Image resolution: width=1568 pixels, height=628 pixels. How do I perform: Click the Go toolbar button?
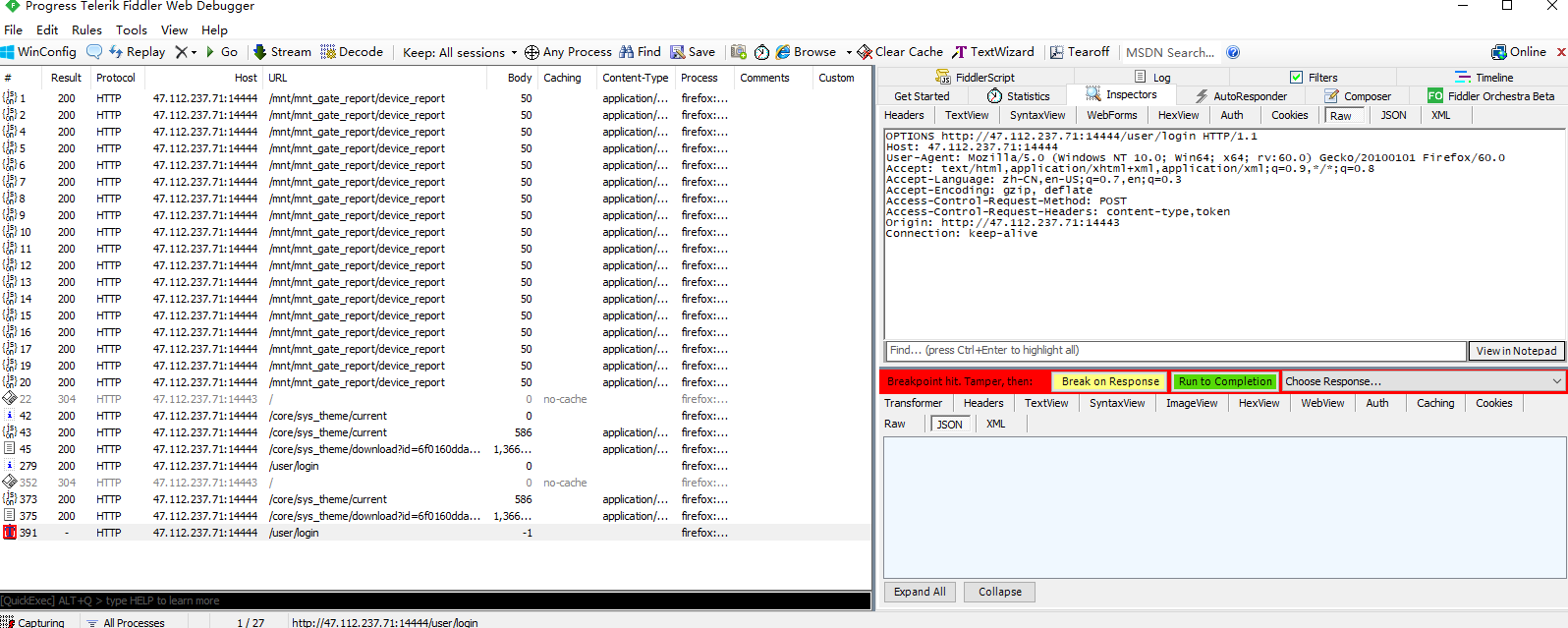[x=221, y=52]
